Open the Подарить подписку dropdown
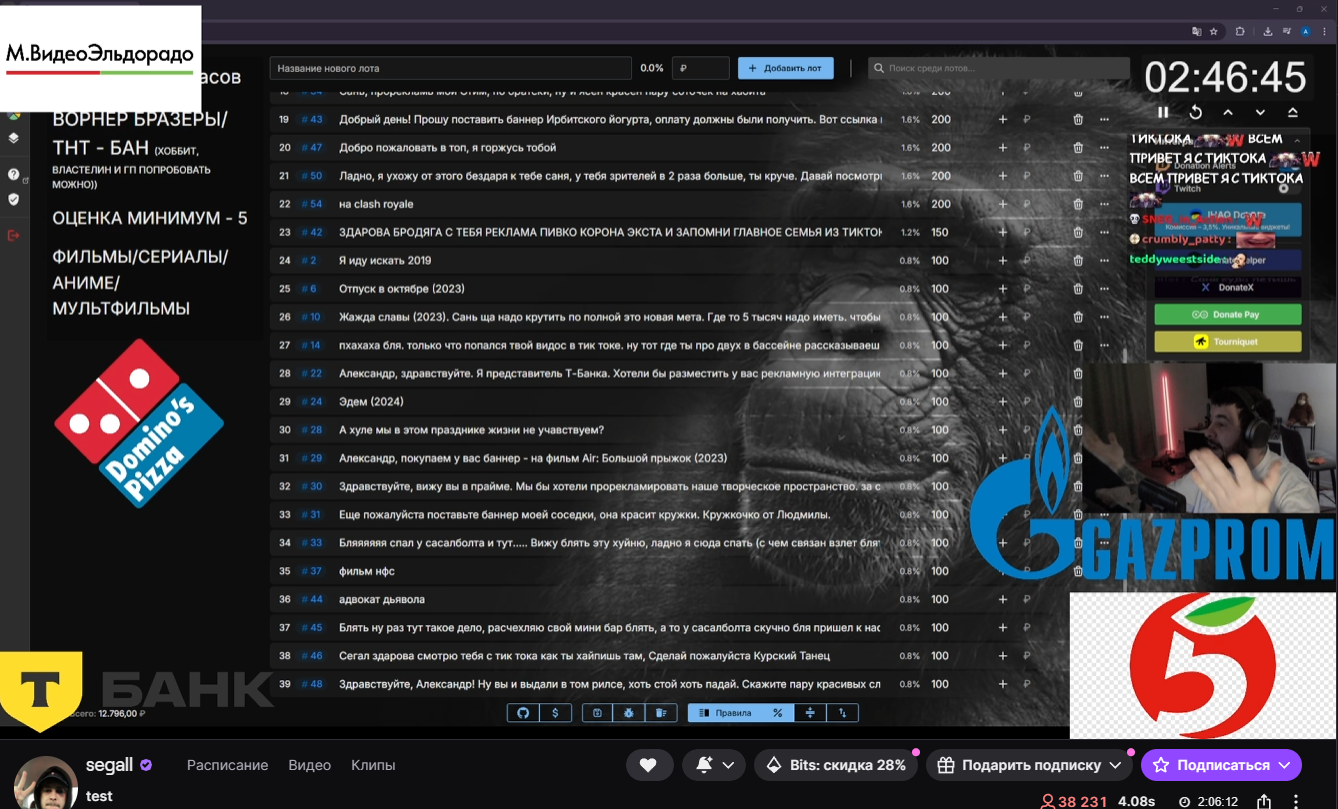 (x=1030, y=765)
